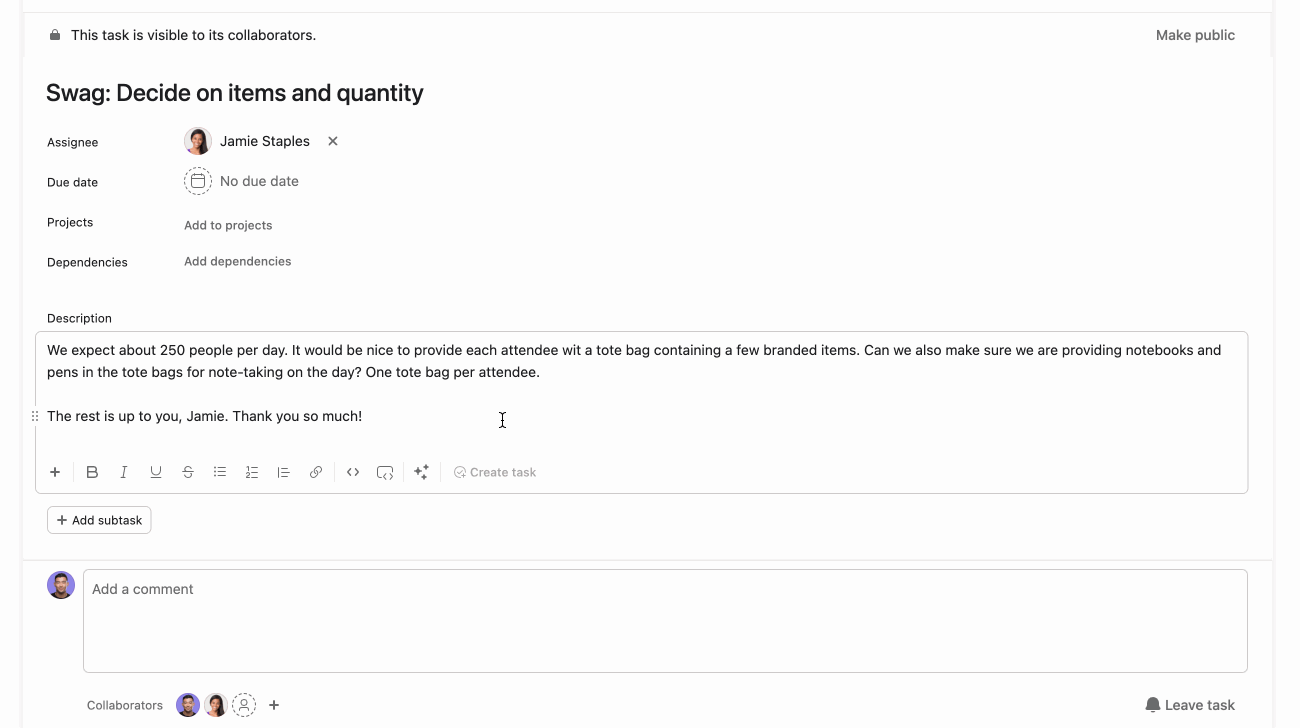Insert a code block

pyautogui.click(x=385, y=472)
